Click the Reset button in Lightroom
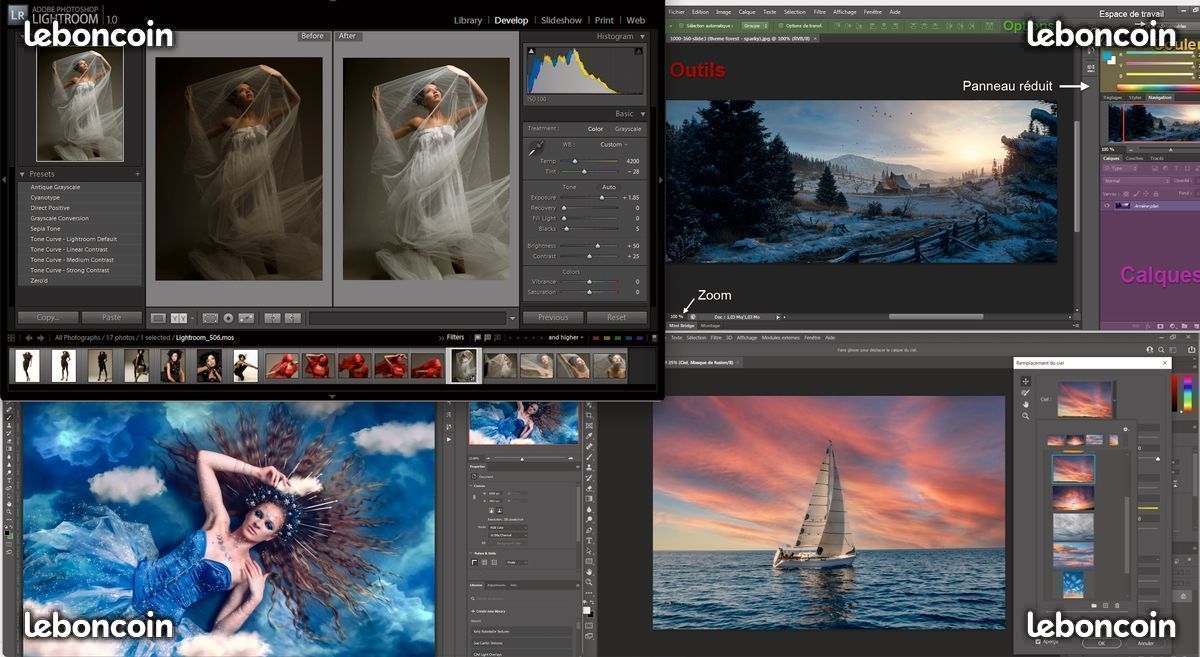 616,318
